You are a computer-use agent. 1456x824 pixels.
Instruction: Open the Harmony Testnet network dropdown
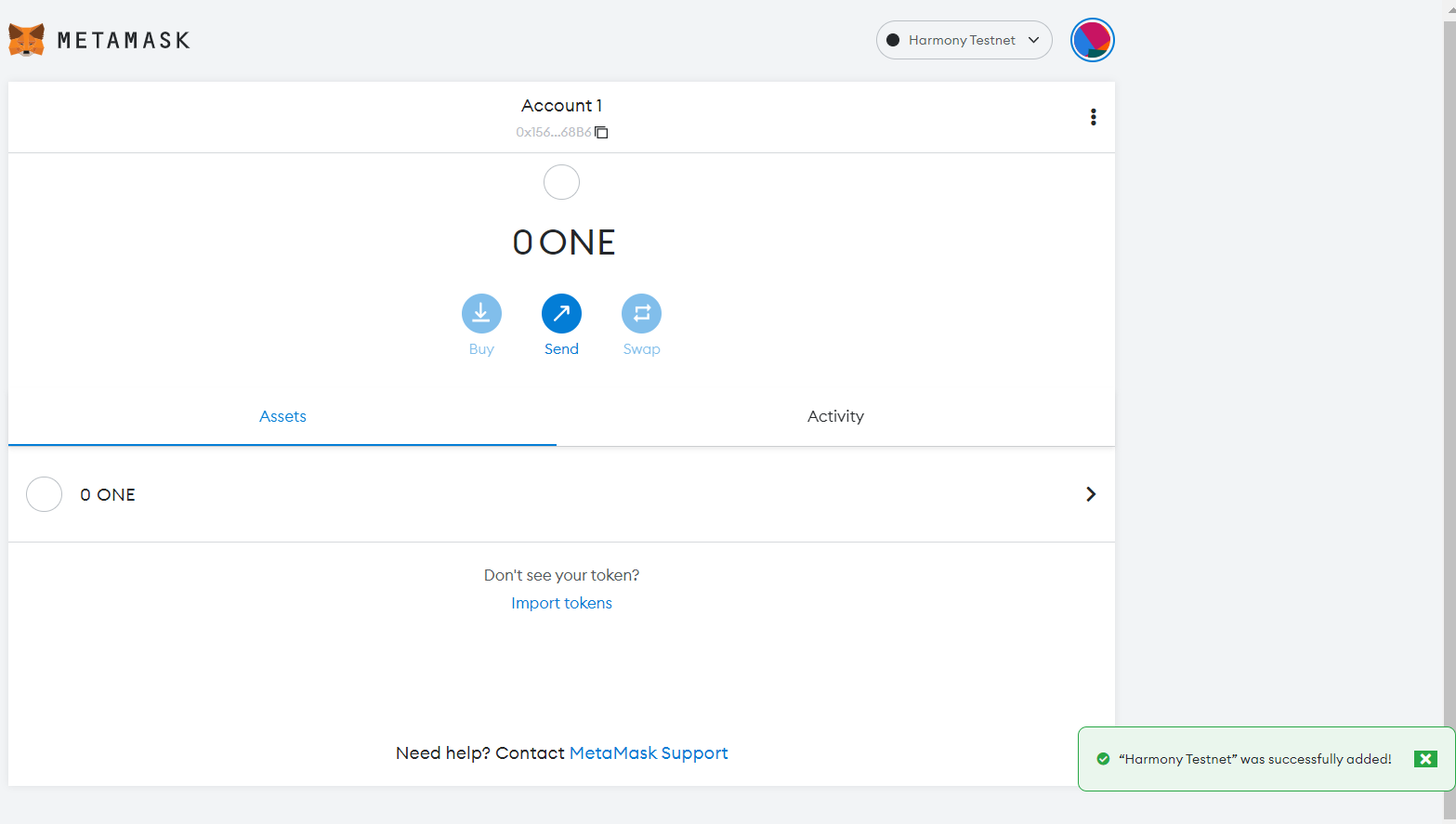[x=964, y=40]
